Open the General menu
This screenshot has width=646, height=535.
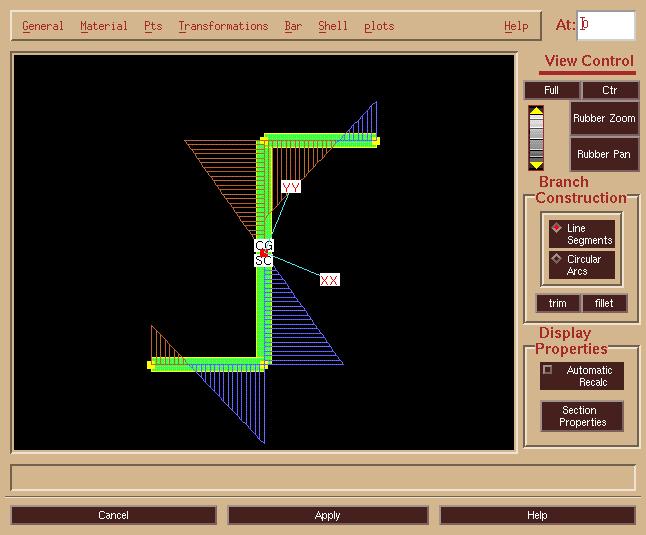(42, 26)
